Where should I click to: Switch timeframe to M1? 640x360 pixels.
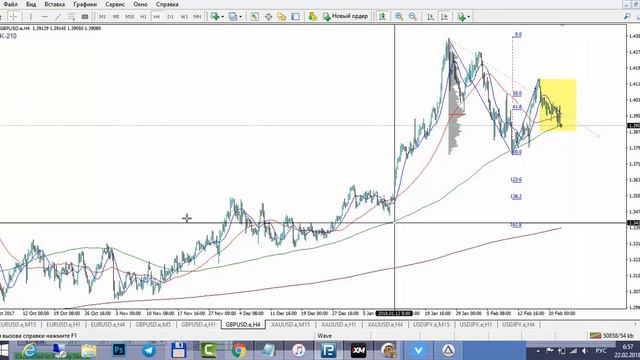pyautogui.click(x=102, y=16)
